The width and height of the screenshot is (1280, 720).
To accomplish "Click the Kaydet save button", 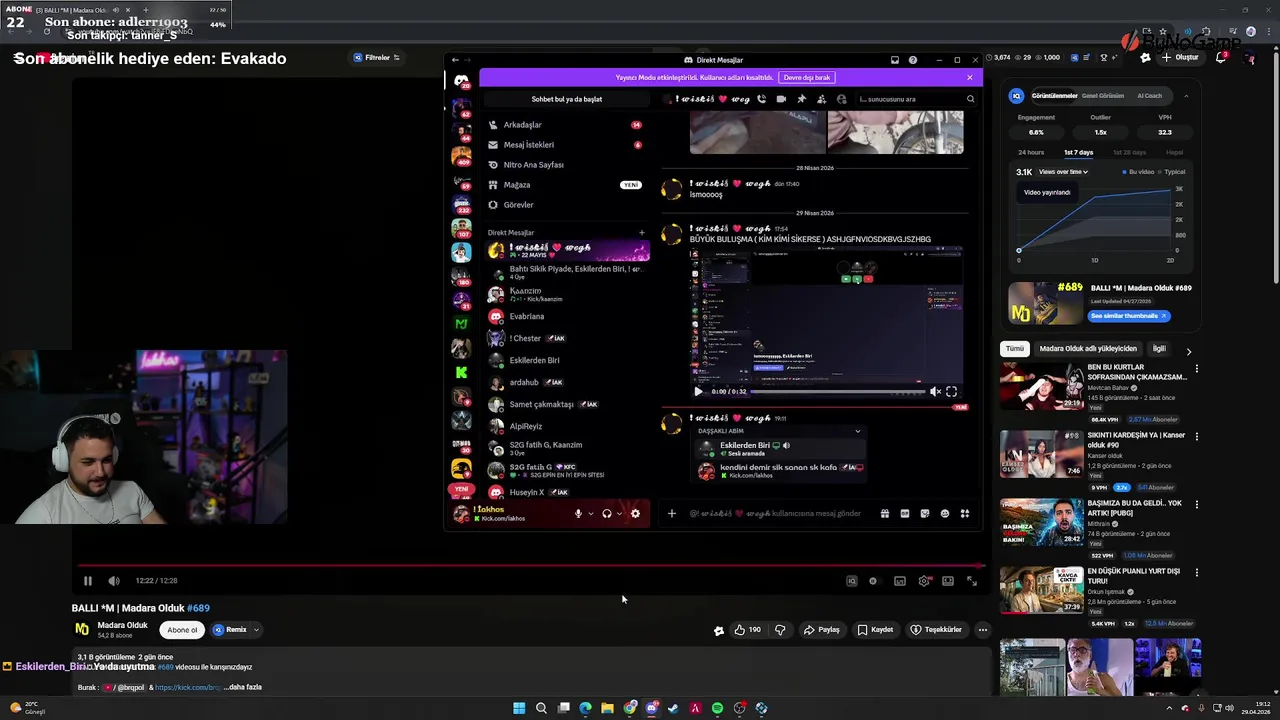I will click(x=875, y=630).
